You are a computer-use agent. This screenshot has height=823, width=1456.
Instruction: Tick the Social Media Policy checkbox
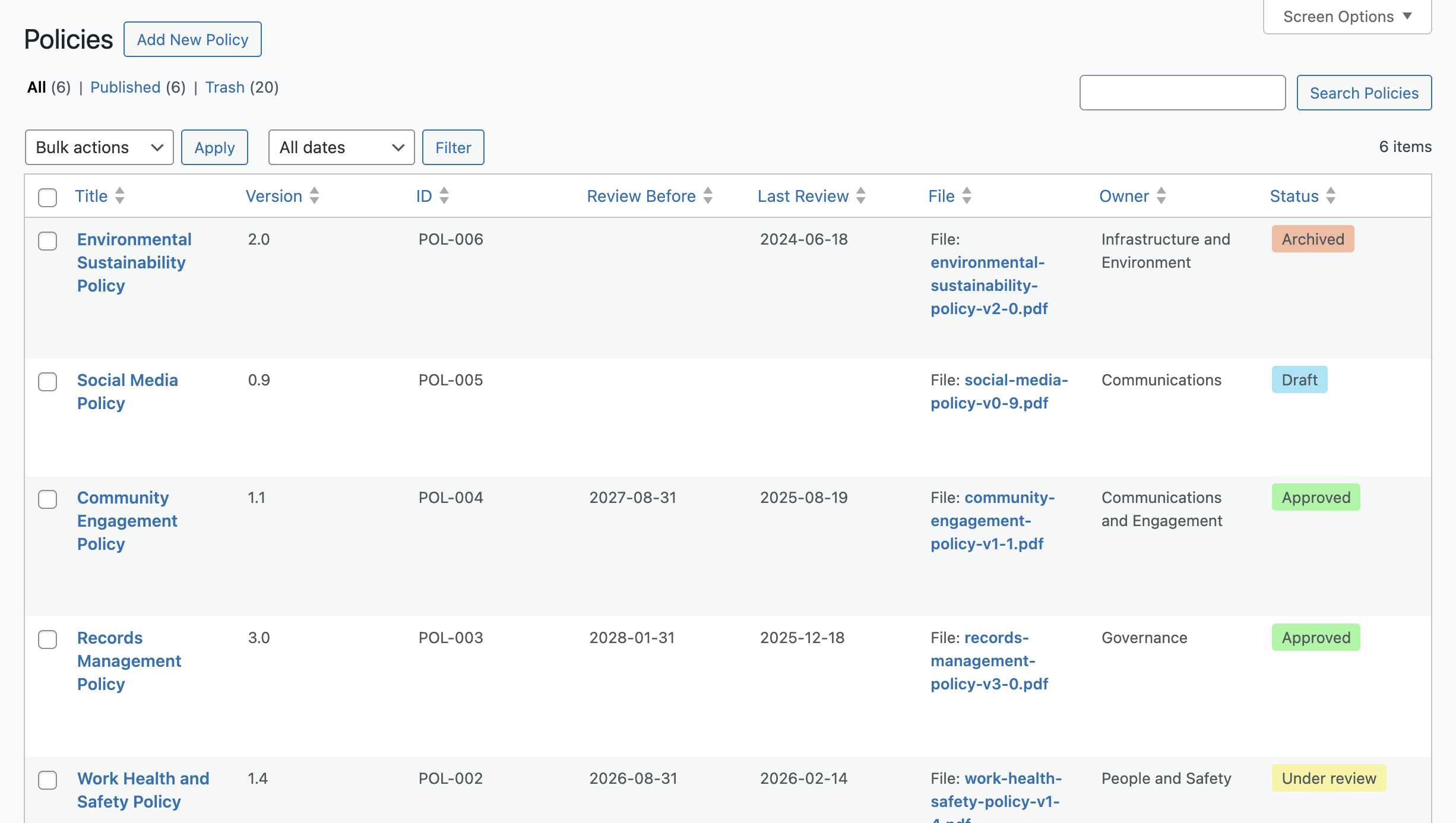coord(48,382)
